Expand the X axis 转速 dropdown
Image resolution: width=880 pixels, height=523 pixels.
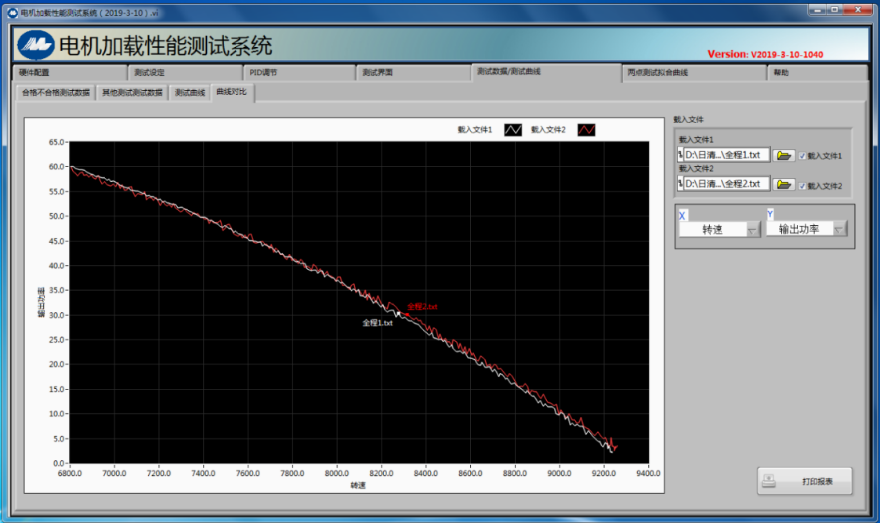point(753,230)
